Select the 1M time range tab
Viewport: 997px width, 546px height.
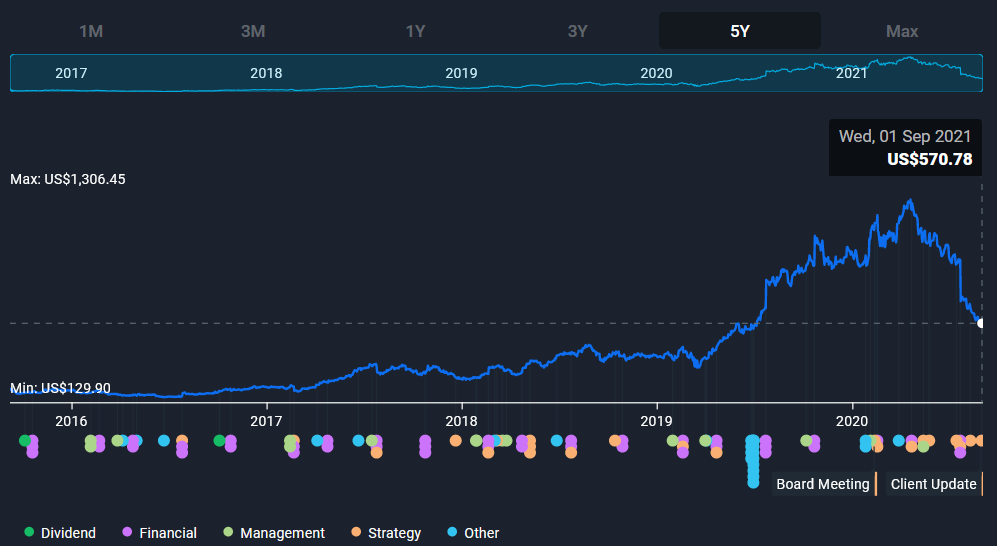(x=91, y=31)
